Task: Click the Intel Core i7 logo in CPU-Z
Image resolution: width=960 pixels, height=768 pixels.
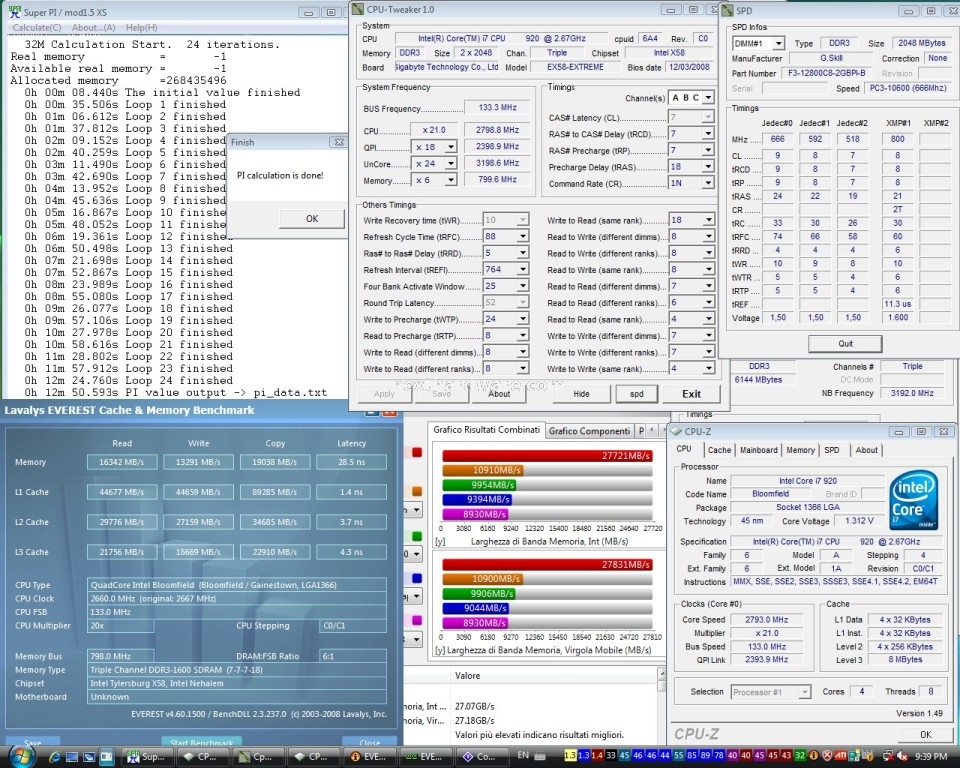Action: (x=912, y=500)
